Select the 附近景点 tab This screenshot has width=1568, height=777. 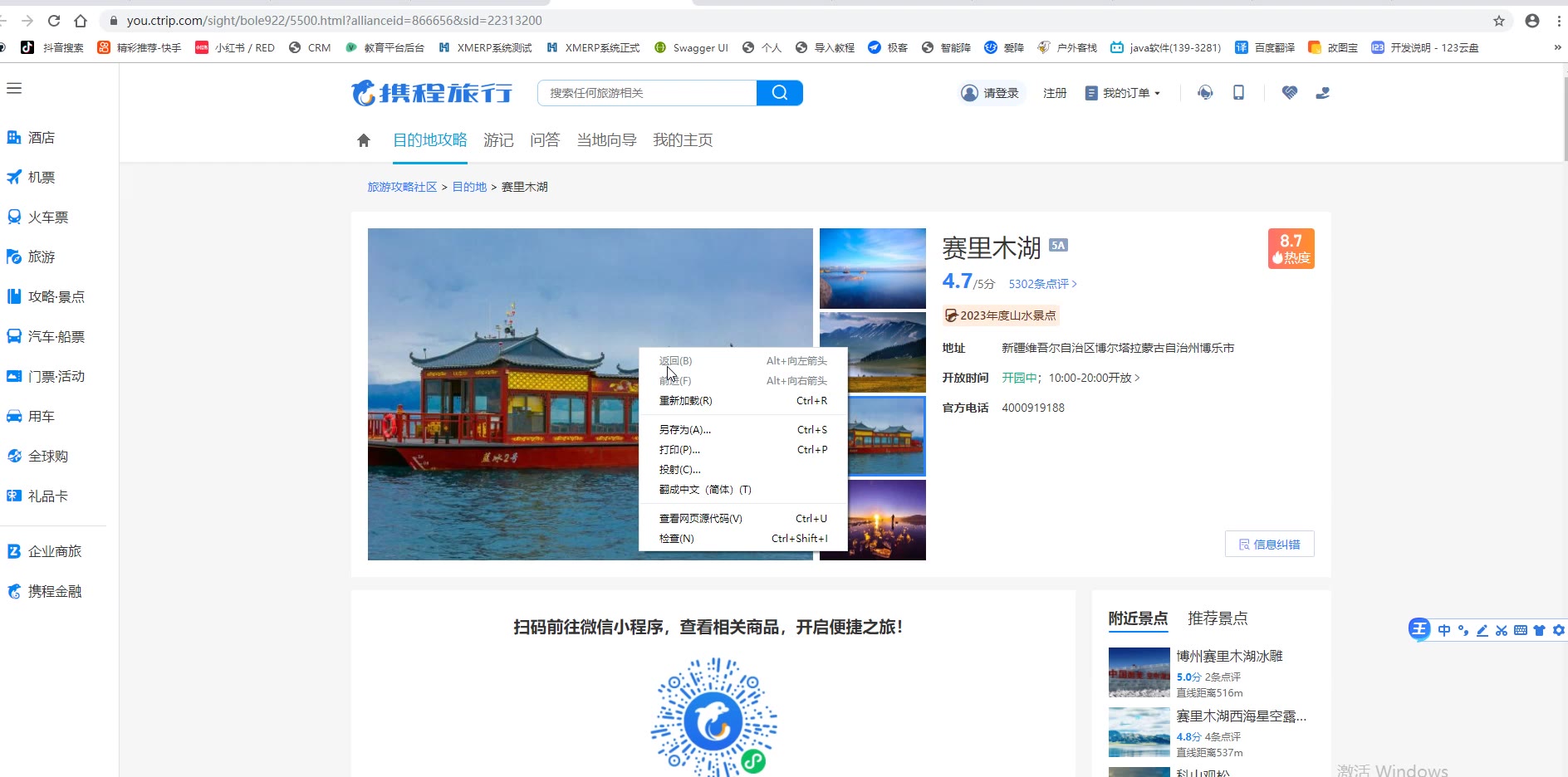[x=1138, y=618]
